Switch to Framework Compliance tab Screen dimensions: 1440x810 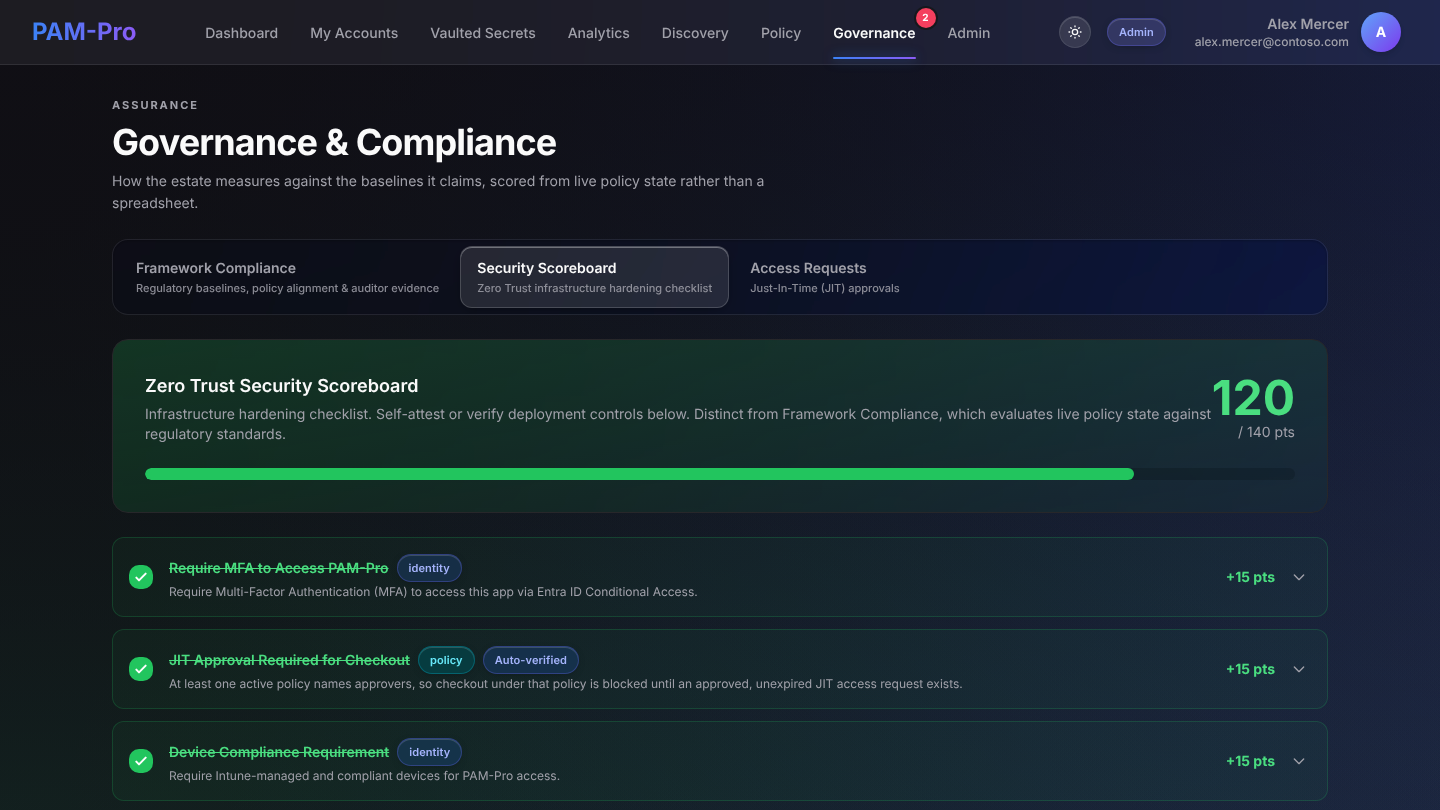pos(287,277)
